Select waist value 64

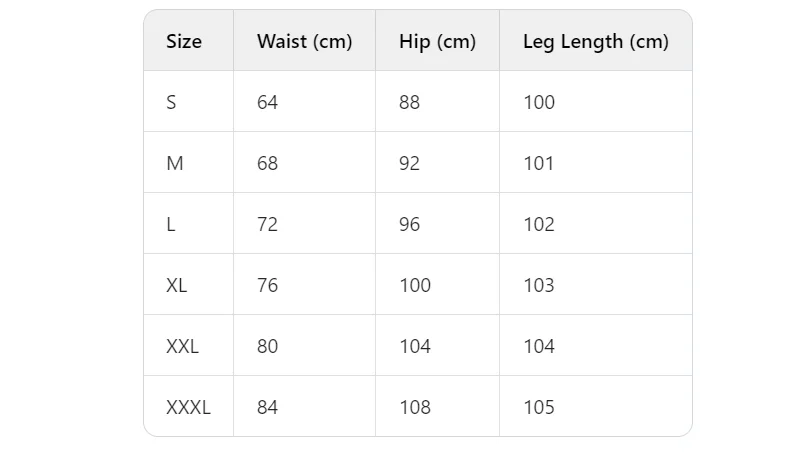(x=267, y=102)
